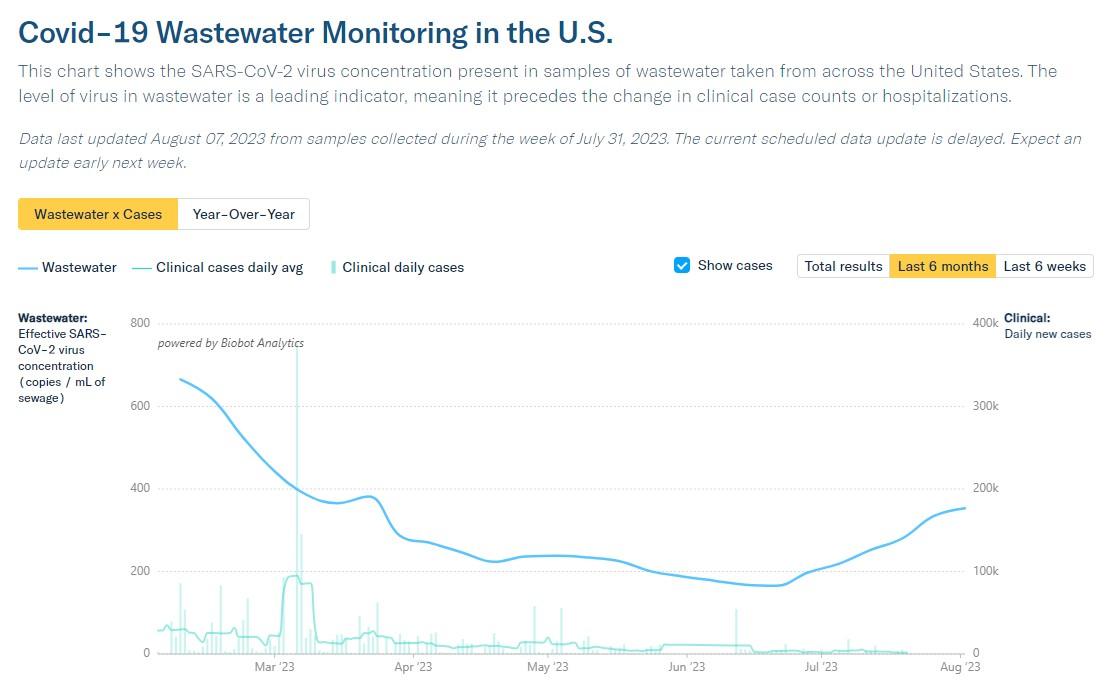
Task: Click the chart title heading
Action: pos(315,33)
